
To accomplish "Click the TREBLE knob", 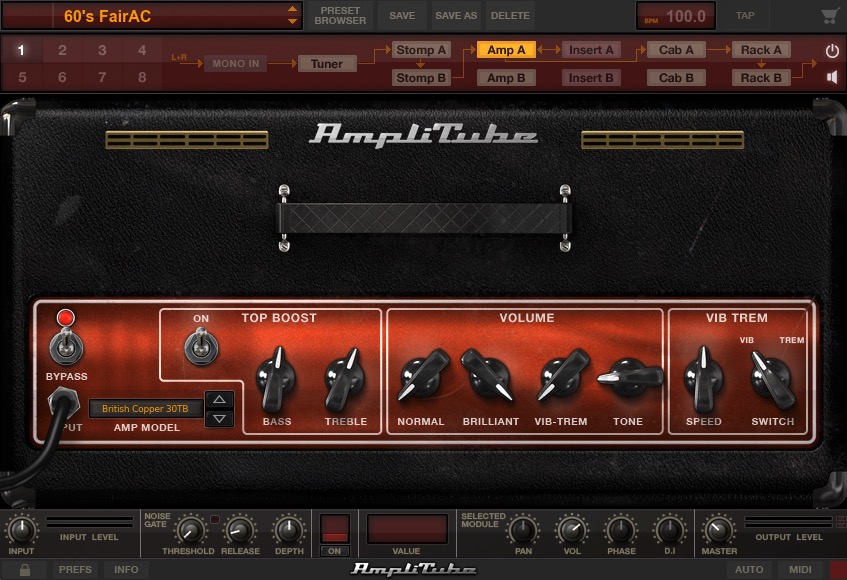I will coord(345,380).
